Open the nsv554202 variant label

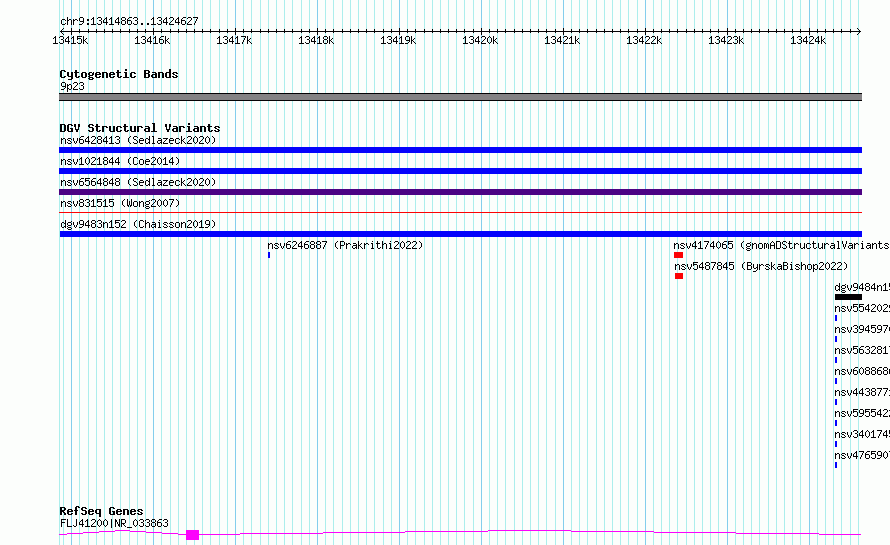click(862, 308)
